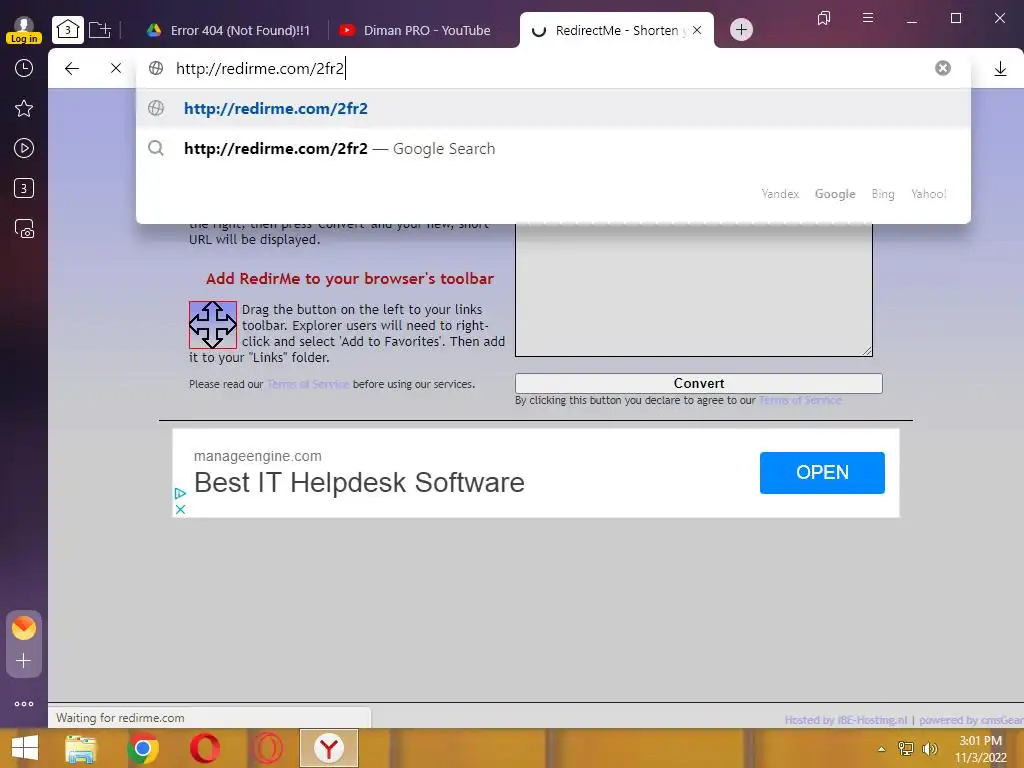Switch to Diman PRO - YouTube tab
1024x768 pixels.
click(415, 30)
